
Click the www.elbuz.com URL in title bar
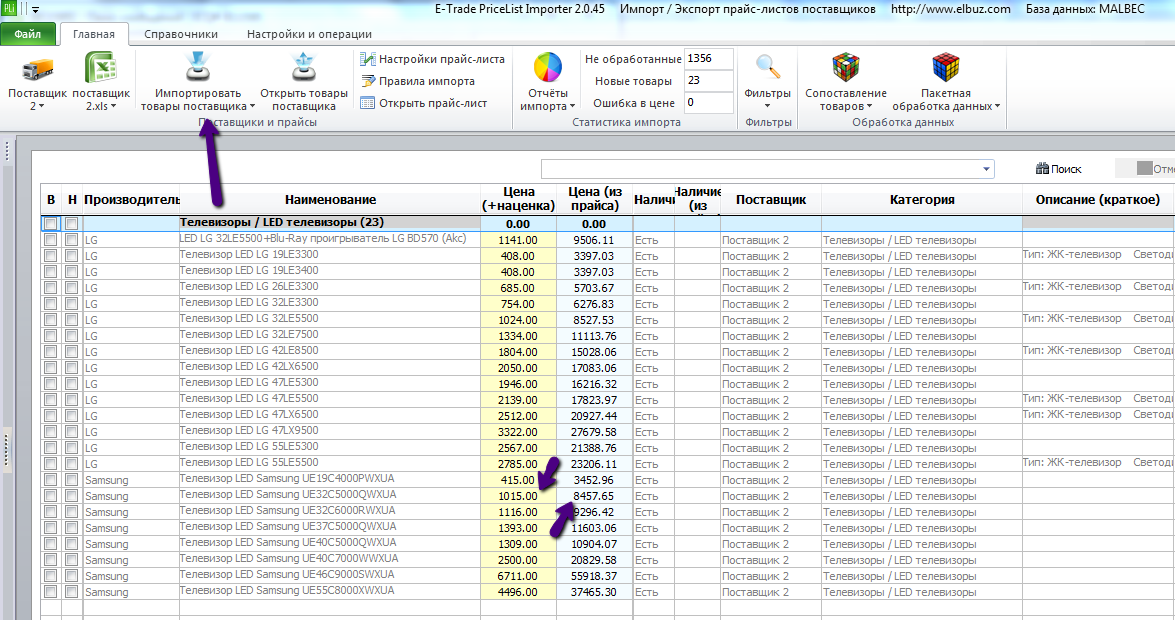(950, 9)
